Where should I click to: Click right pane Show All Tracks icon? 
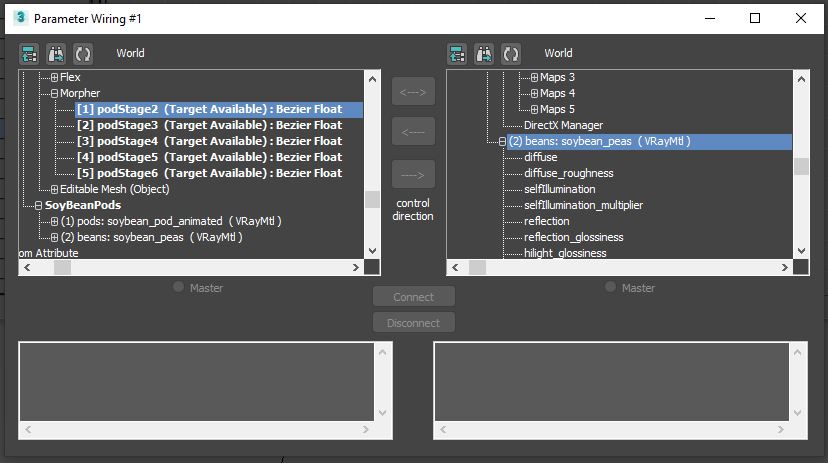click(x=457, y=53)
